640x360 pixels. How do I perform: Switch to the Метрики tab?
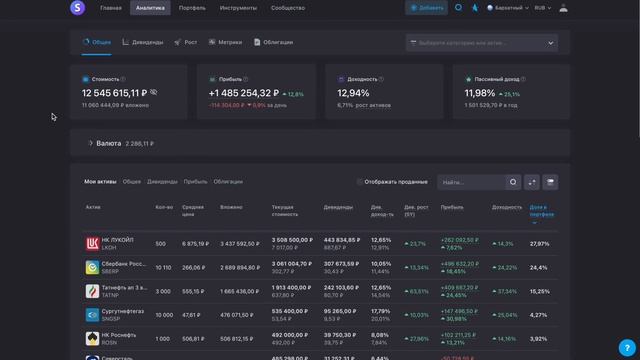[225, 42]
